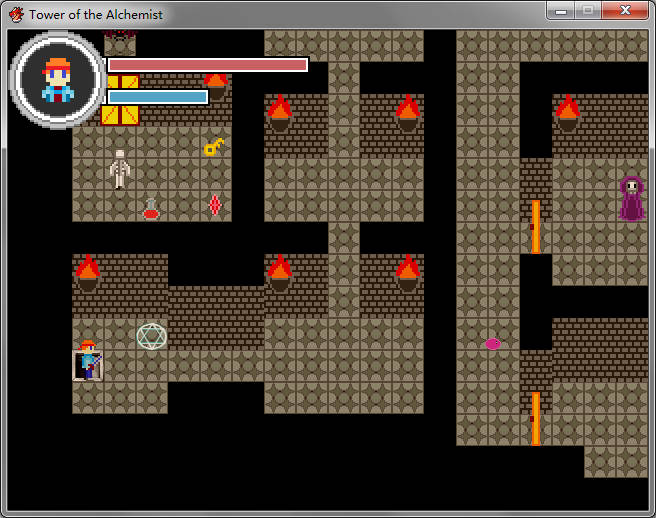Grab the red potion flask
Image resolution: width=656 pixels, height=518 pixels.
coord(151,209)
